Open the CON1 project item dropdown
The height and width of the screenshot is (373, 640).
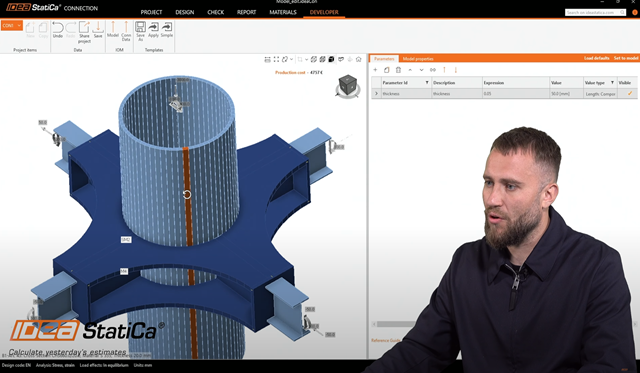point(11,26)
